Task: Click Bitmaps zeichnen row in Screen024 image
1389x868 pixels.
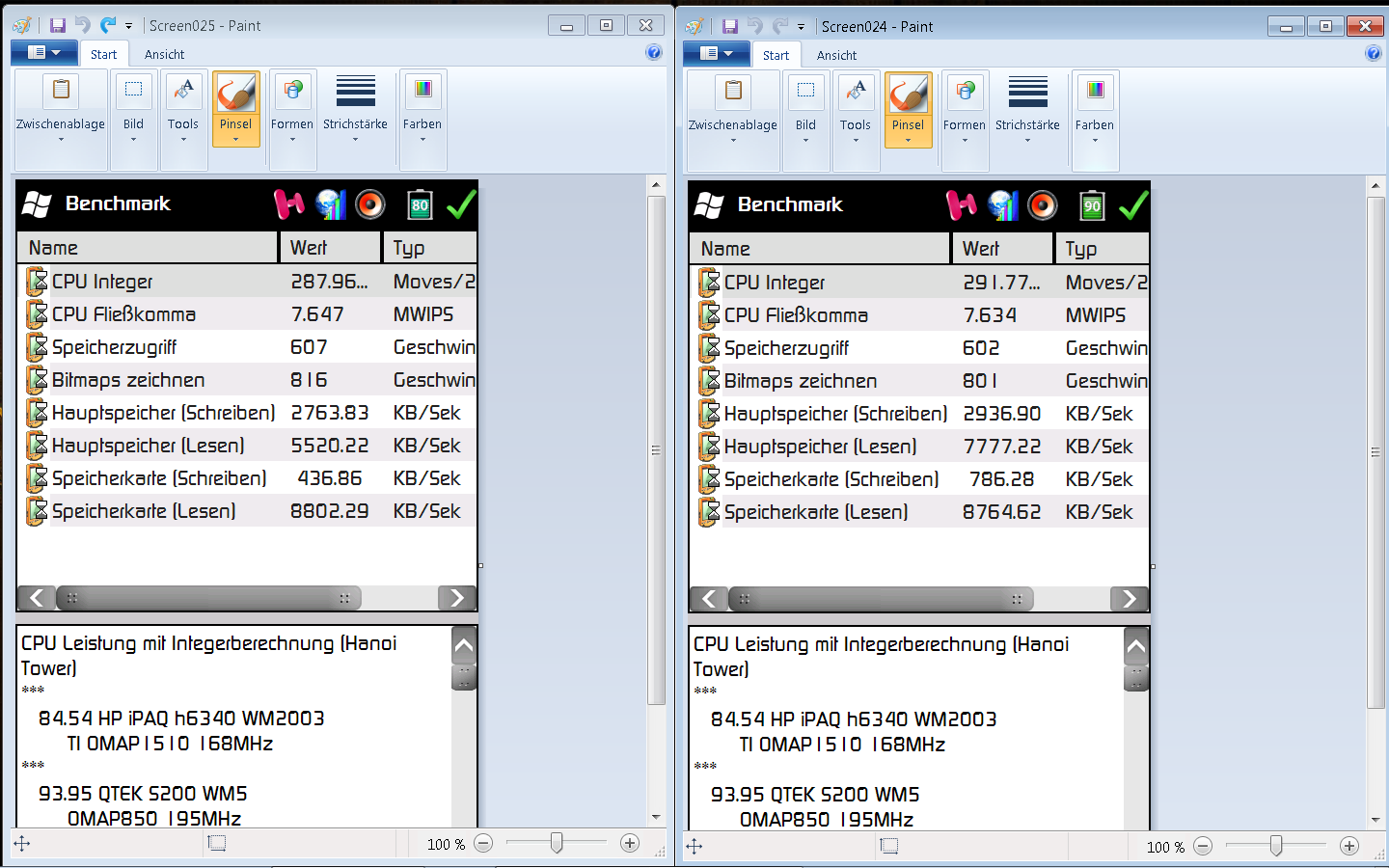Action: (x=919, y=381)
